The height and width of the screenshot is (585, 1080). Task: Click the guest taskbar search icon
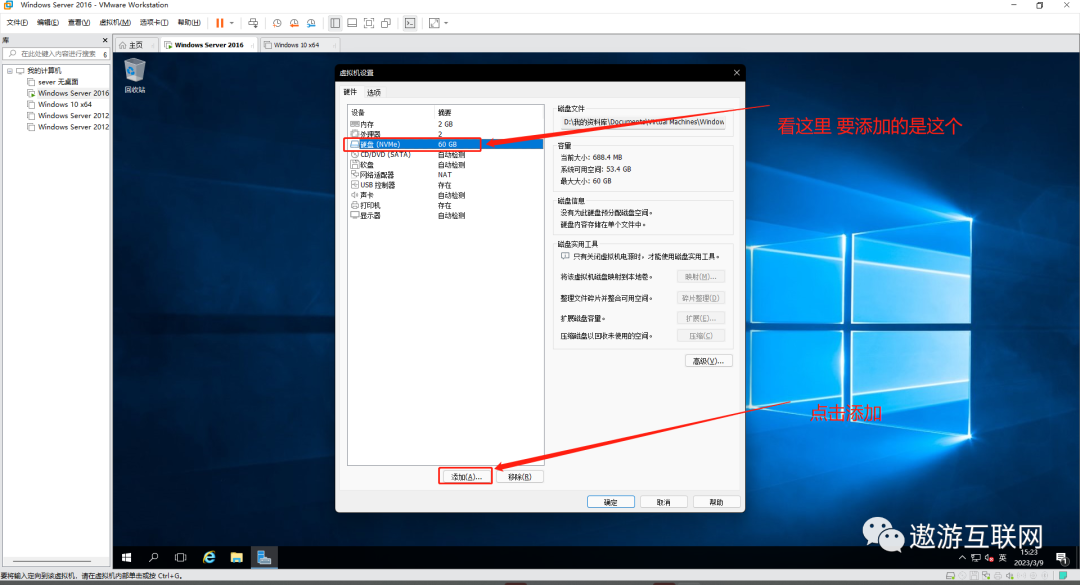[154, 557]
